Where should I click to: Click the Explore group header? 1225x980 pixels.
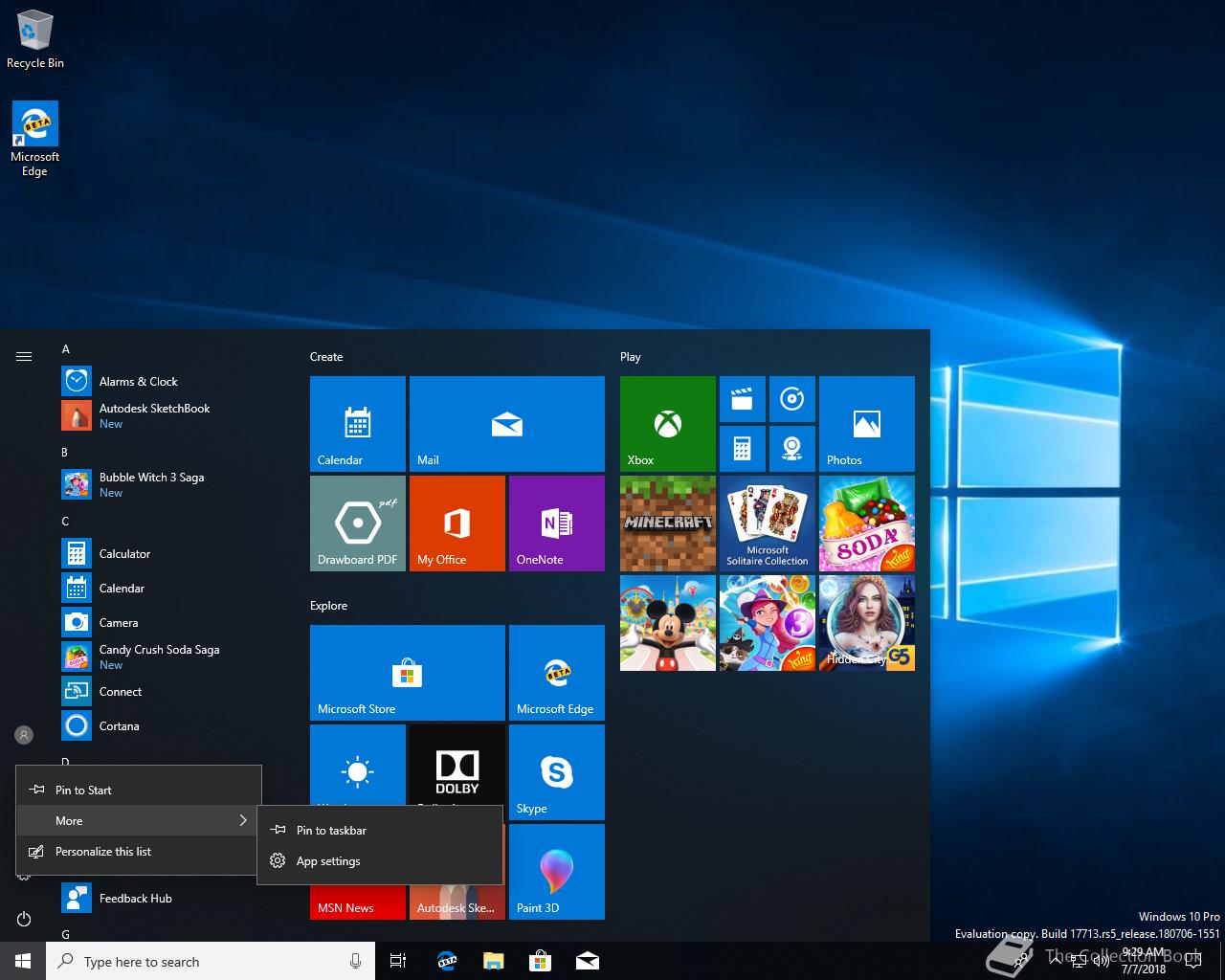(x=328, y=605)
